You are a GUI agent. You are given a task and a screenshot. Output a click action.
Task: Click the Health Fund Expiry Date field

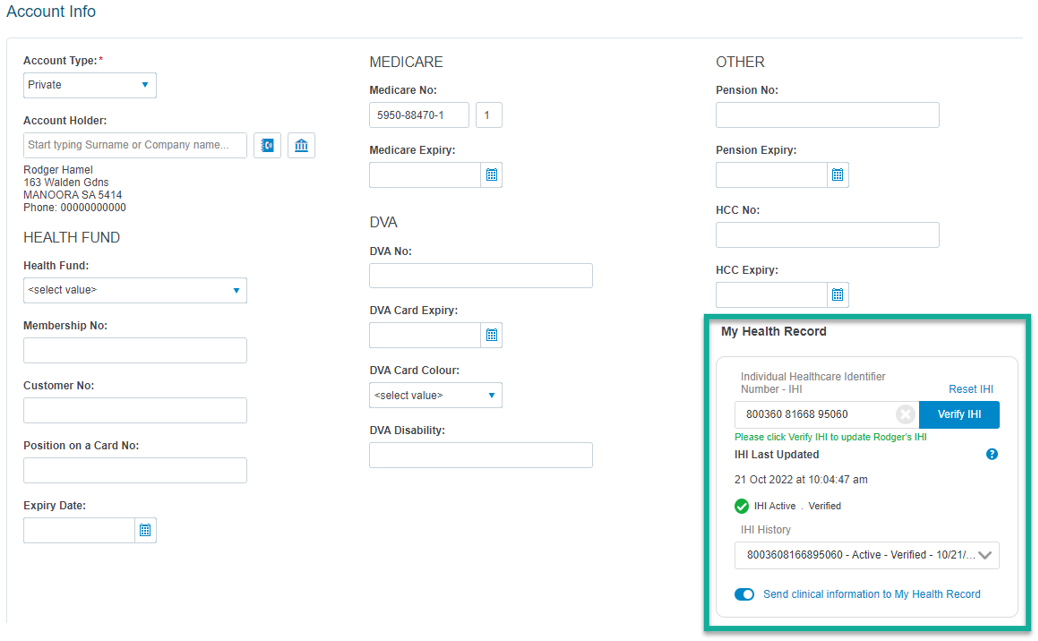point(79,530)
